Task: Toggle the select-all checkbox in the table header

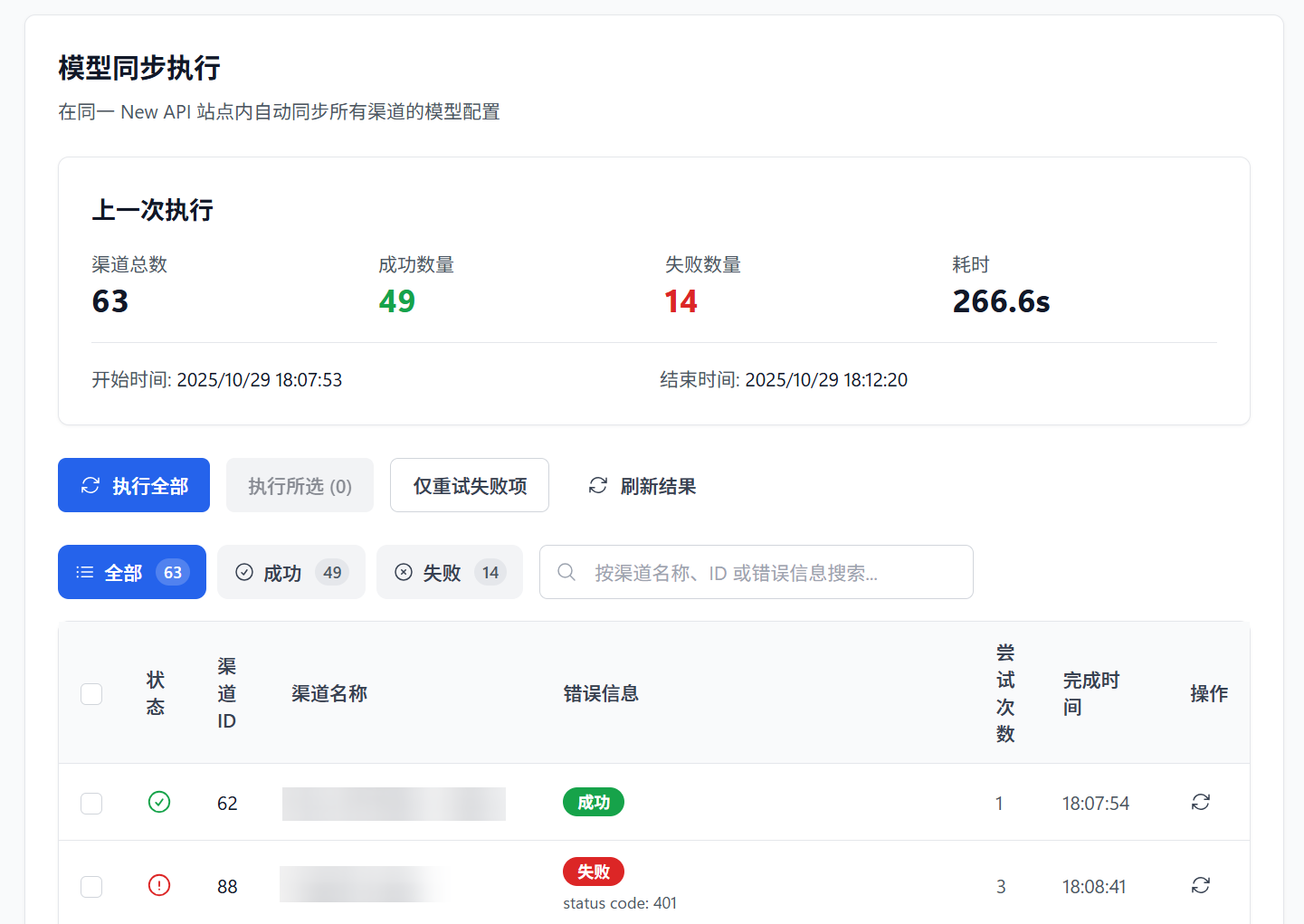Action: [x=90, y=693]
